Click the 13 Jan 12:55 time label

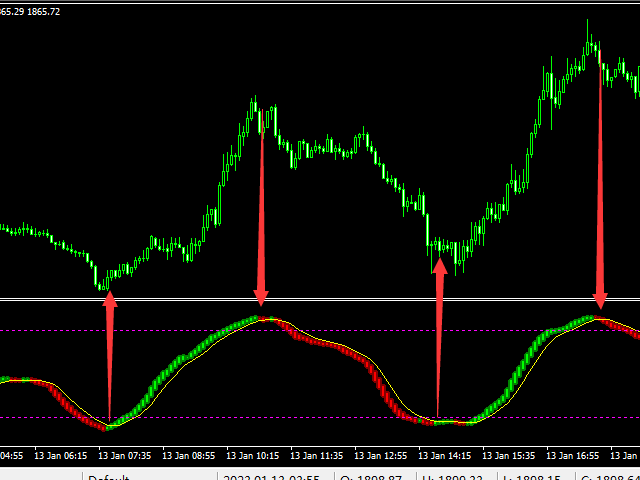(x=381, y=456)
